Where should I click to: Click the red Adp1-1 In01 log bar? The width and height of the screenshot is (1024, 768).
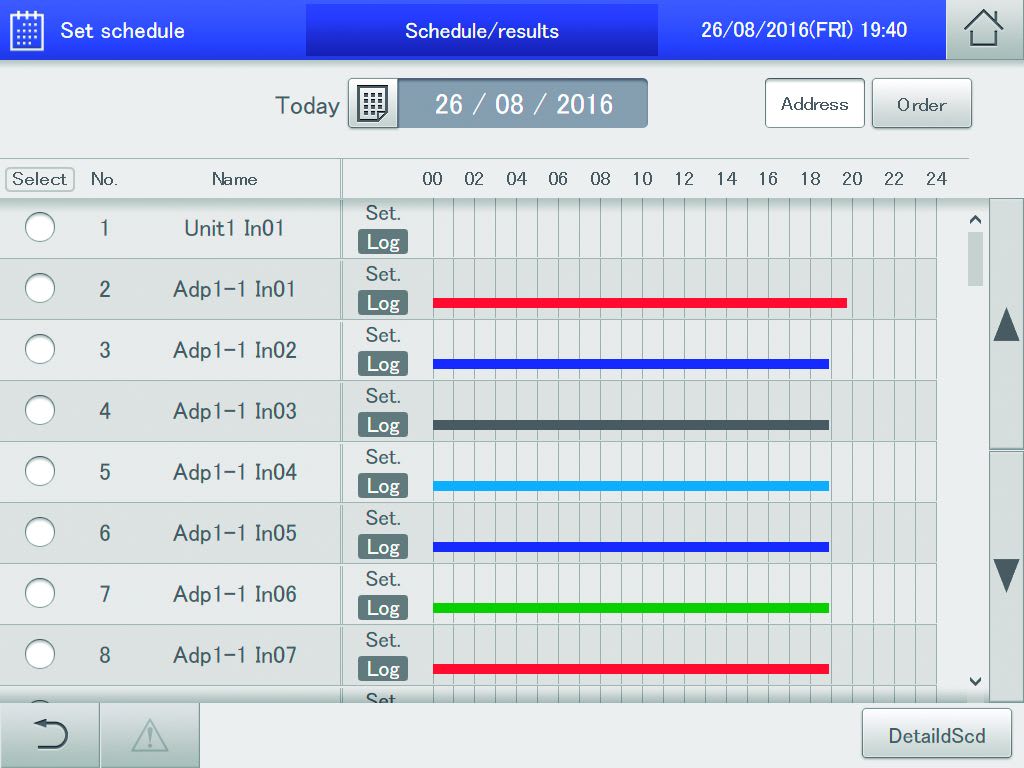[x=640, y=303]
